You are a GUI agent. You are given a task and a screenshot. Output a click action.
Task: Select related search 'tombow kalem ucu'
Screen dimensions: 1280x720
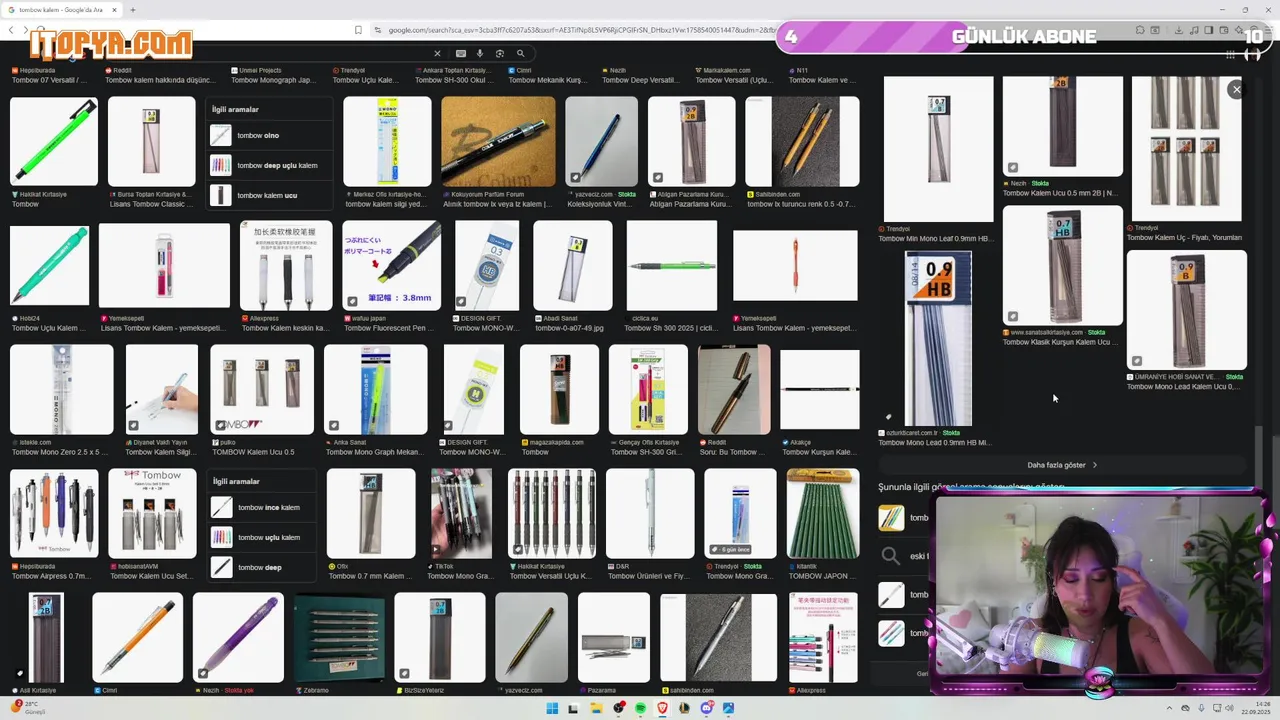point(270,195)
